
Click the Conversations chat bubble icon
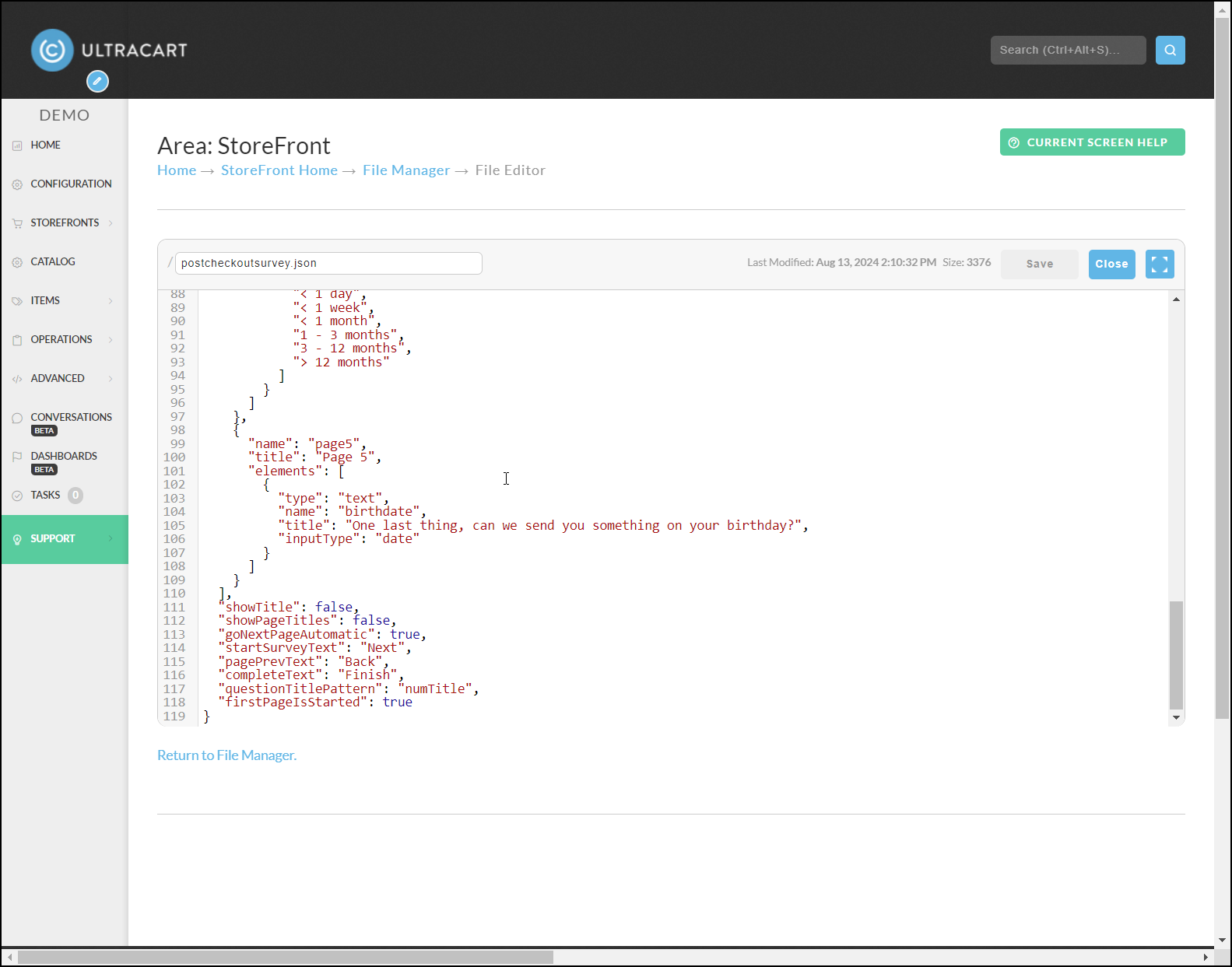17,418
